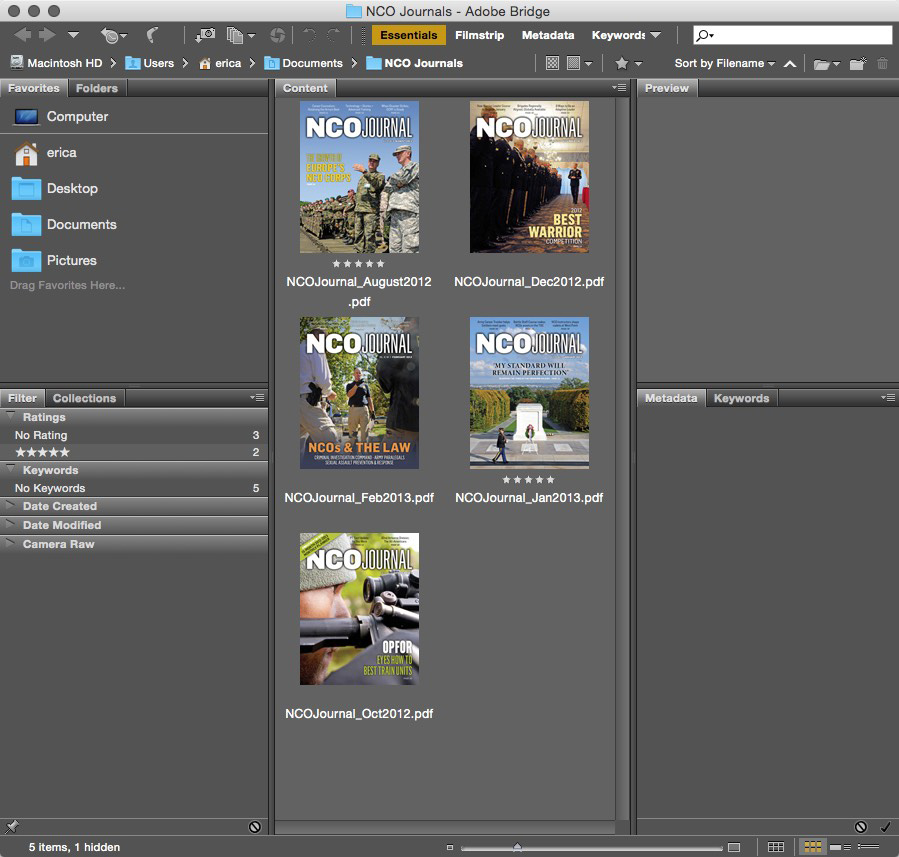Expand the Date Created filter section
This screenshot has width=899, height=857.
pos(59,506)
